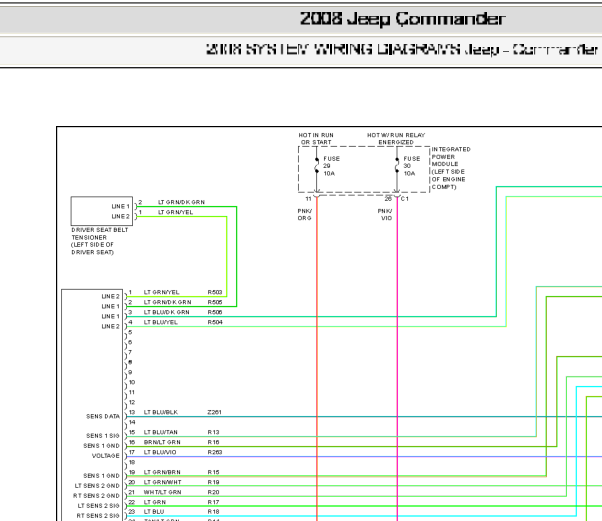602x521 pixels.
Task: Click 'LT GRN/YEL' beside tensioner pin 1
Action: click(175, 212)
